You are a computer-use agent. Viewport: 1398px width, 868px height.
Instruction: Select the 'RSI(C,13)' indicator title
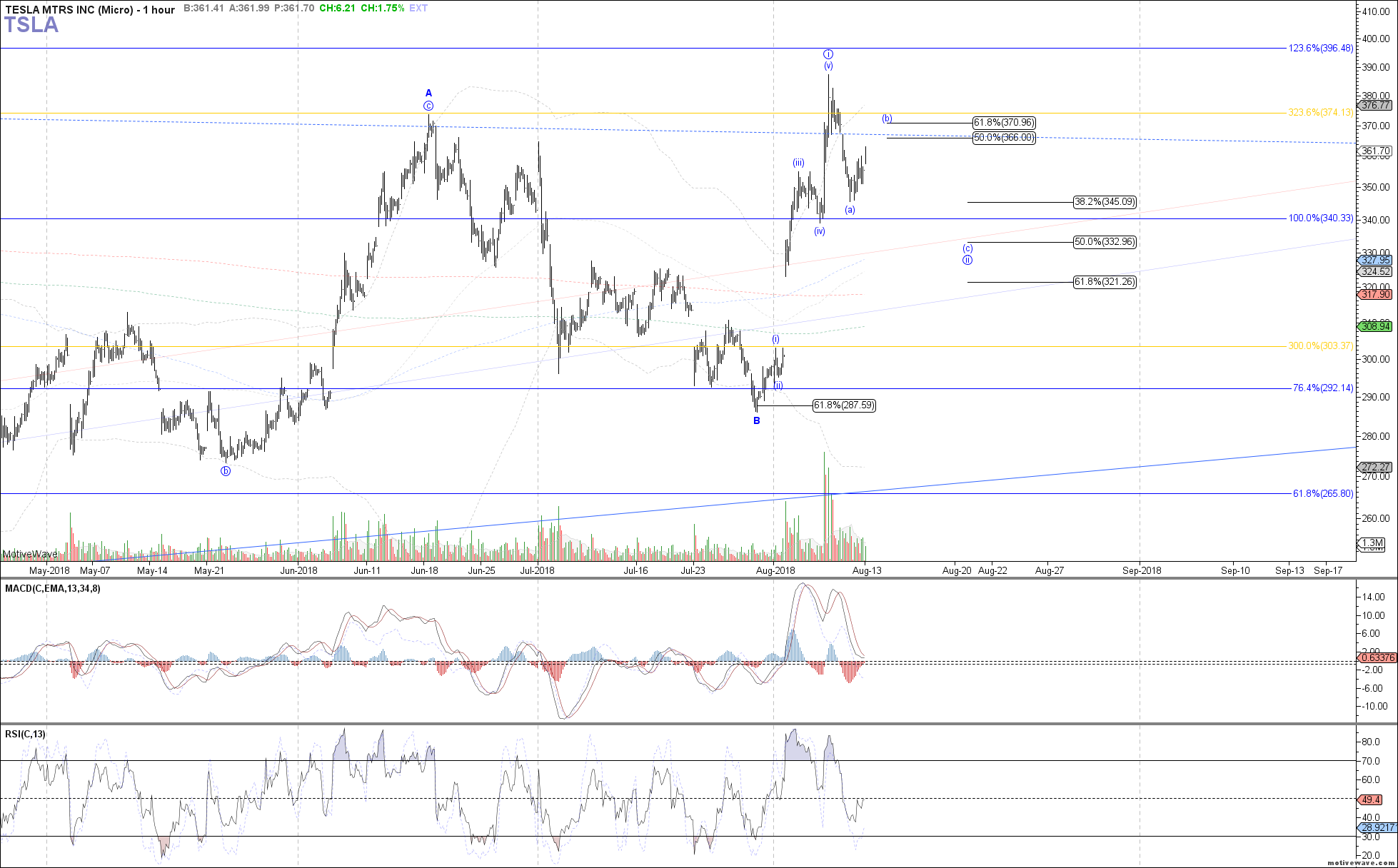pos(26,734)
